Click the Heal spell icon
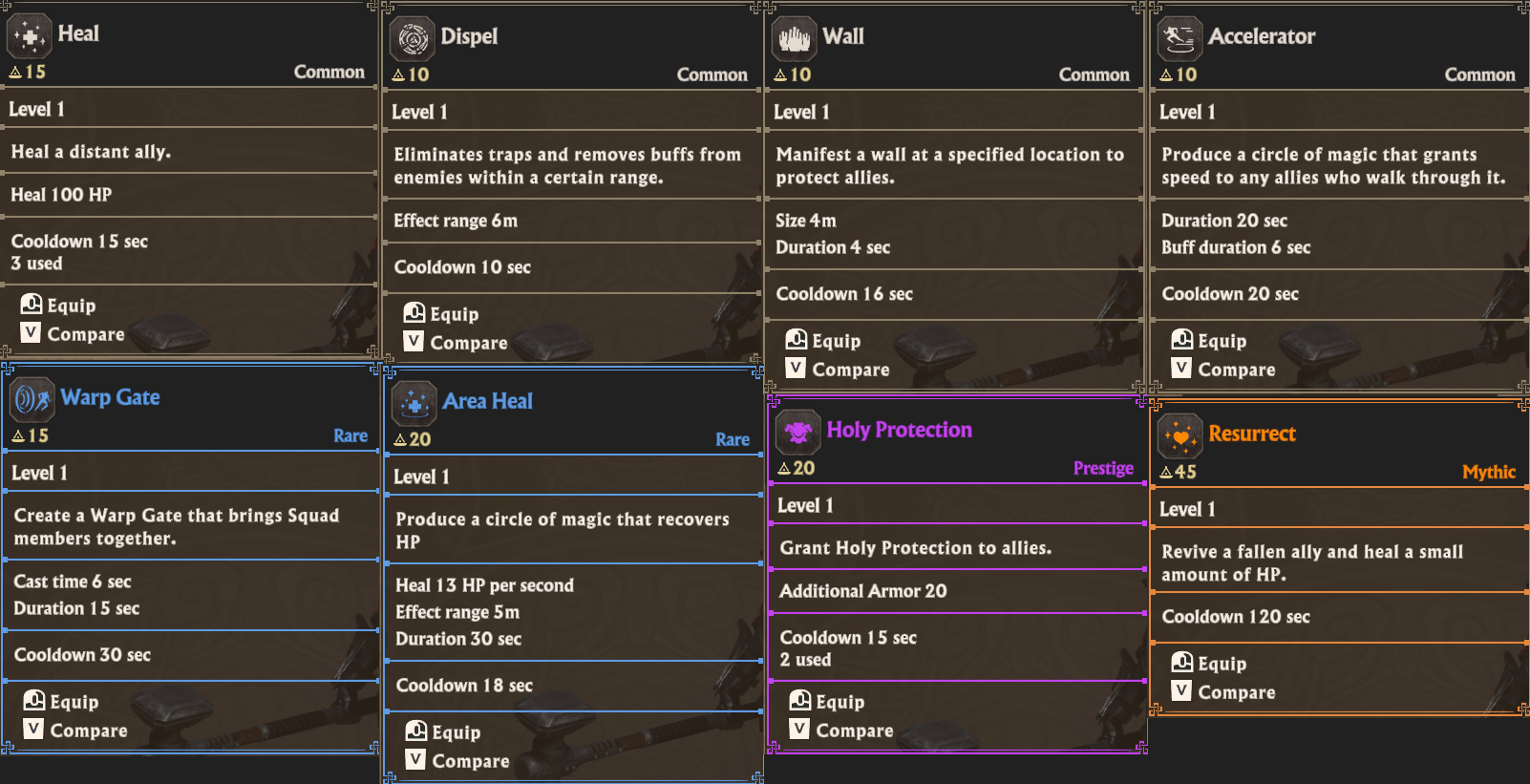 [30, 37]
